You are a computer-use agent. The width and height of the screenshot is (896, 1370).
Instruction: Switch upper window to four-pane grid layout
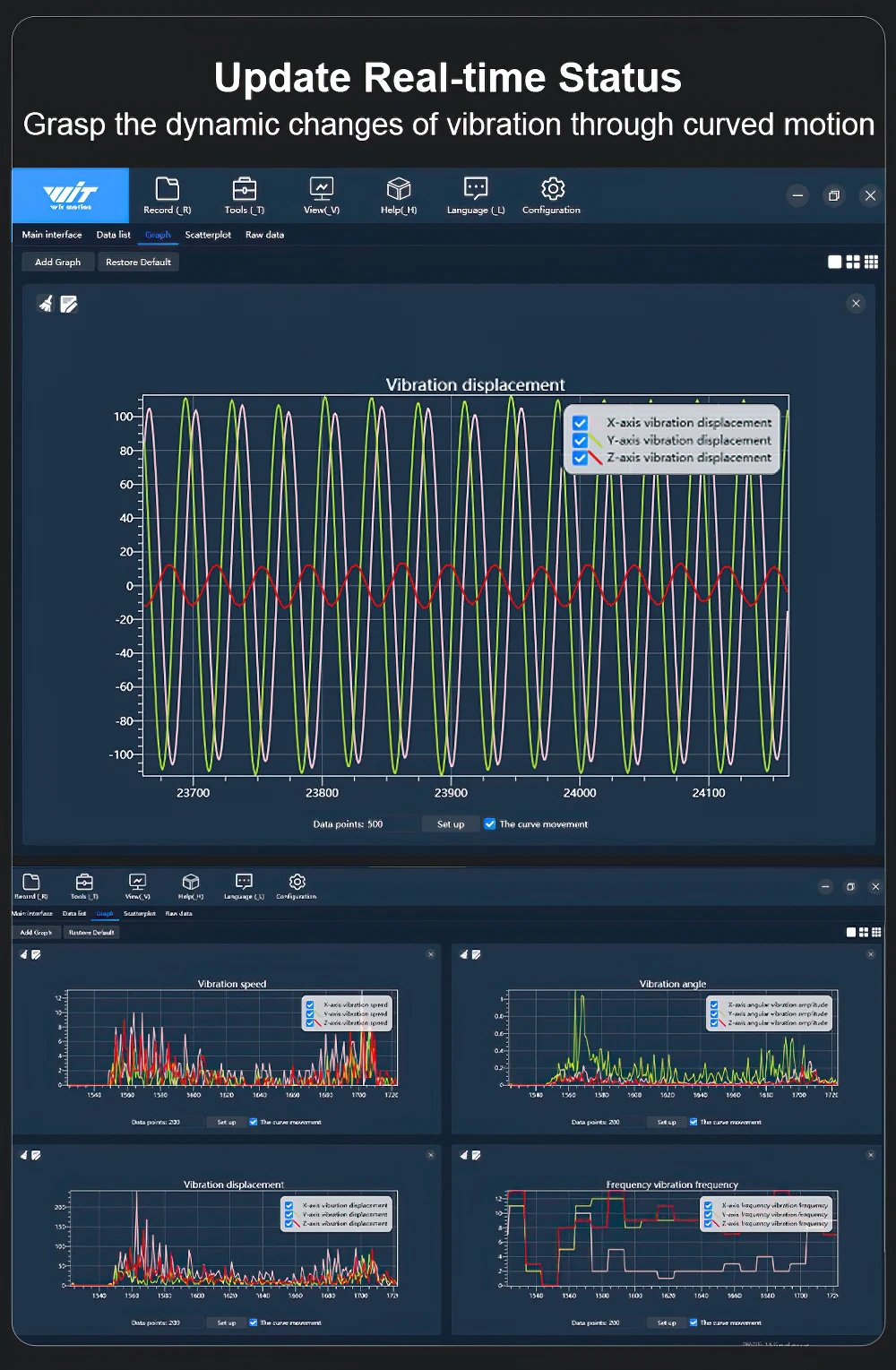853,262
